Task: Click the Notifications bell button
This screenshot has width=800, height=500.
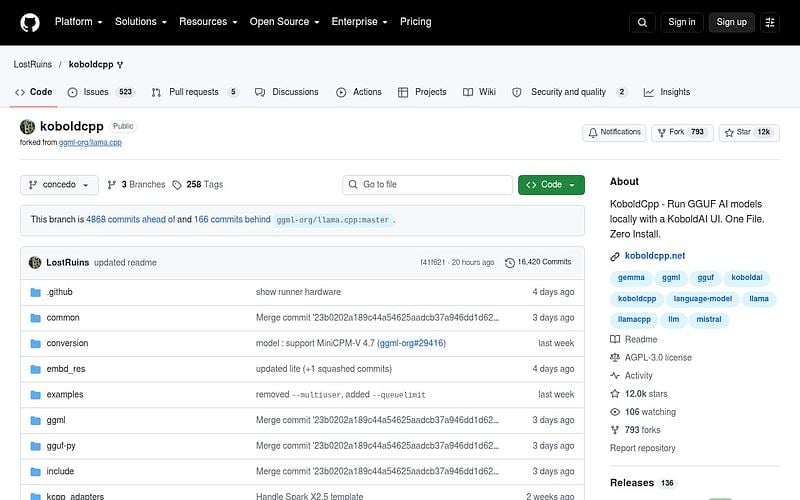Action: (614, 132)
